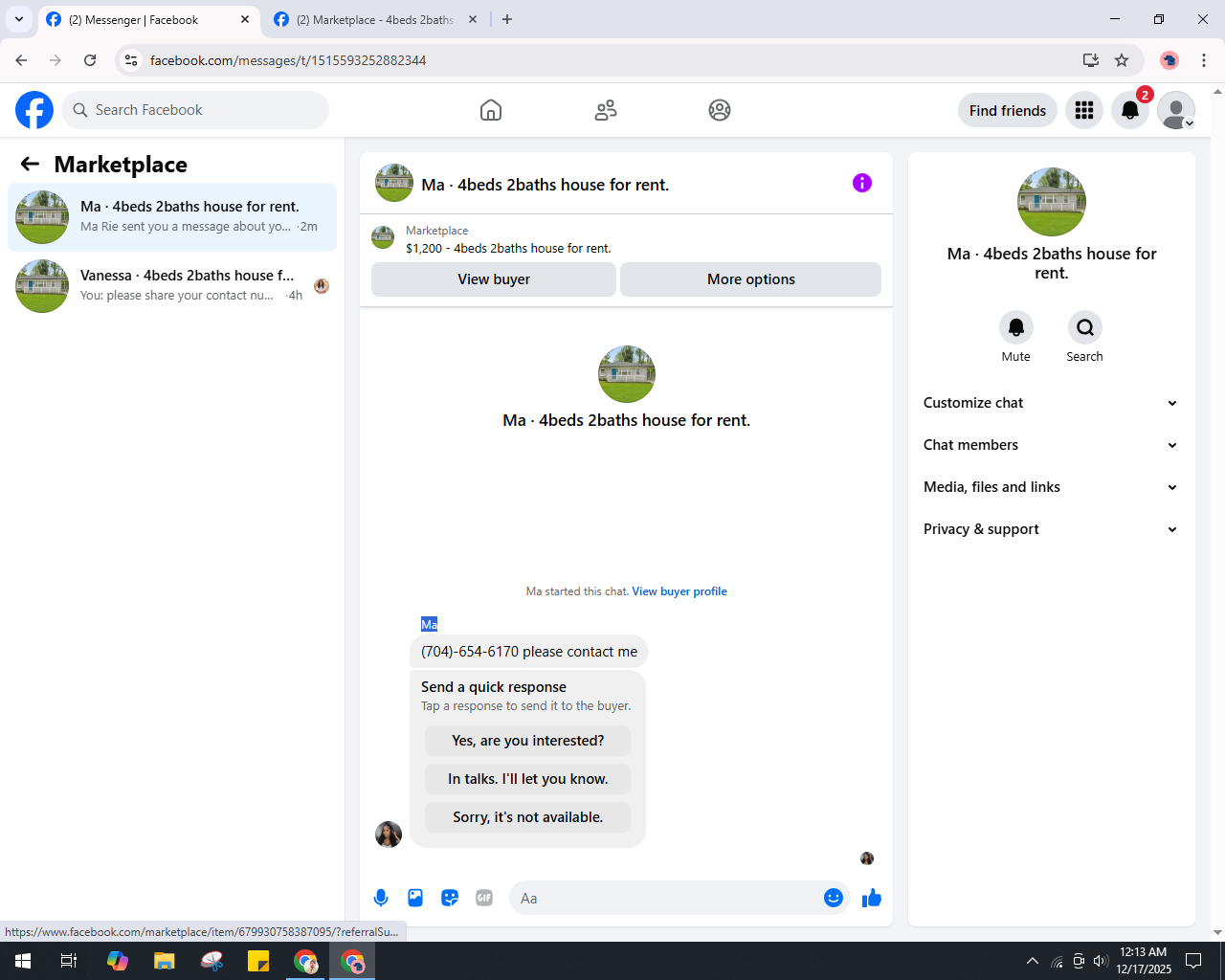Send a voice clip with microphone icon
This screenshot has height=980, width=1225.
(x=381, y=898)
